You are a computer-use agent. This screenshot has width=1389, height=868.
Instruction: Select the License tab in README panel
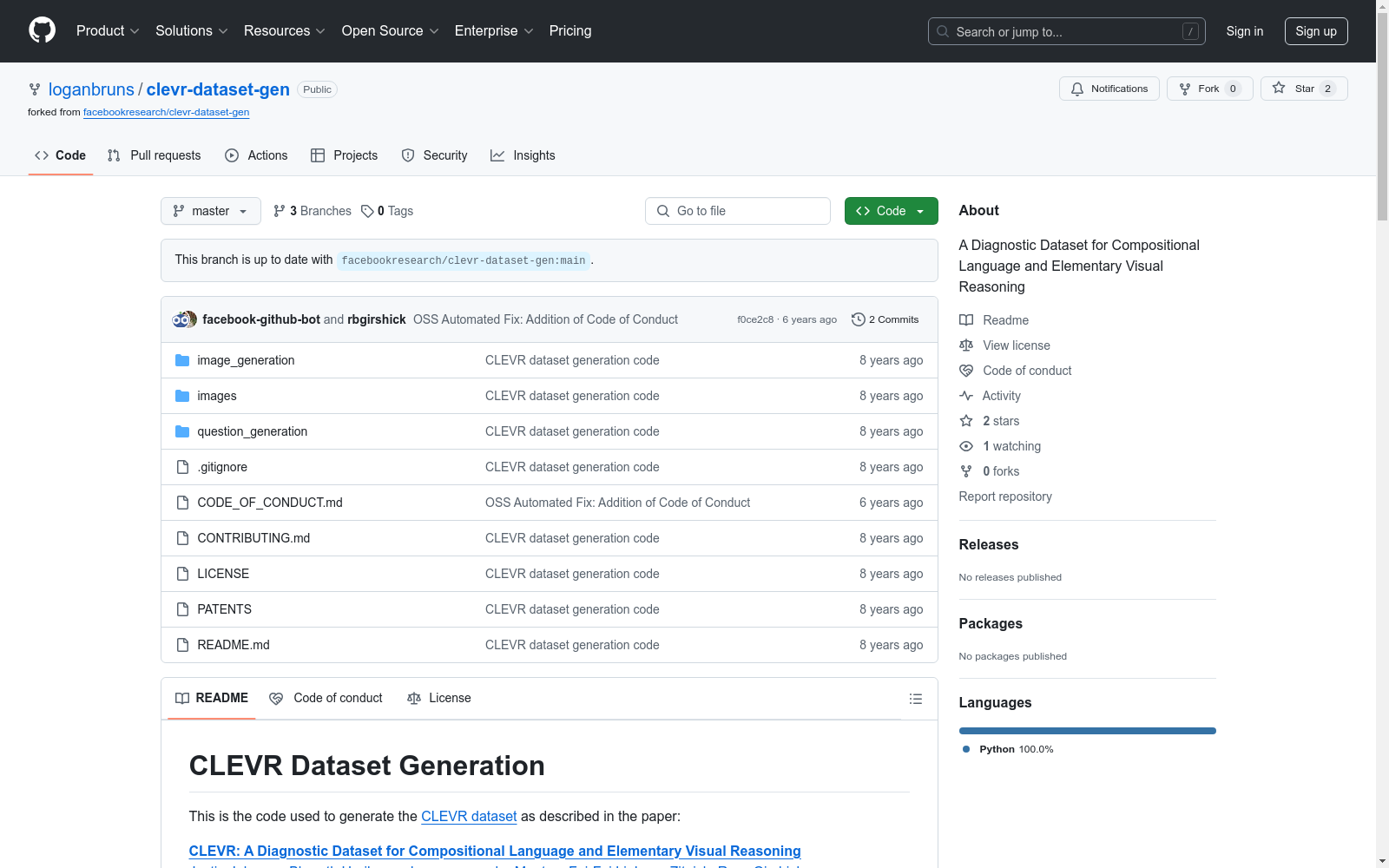click(x=439, y=698)
